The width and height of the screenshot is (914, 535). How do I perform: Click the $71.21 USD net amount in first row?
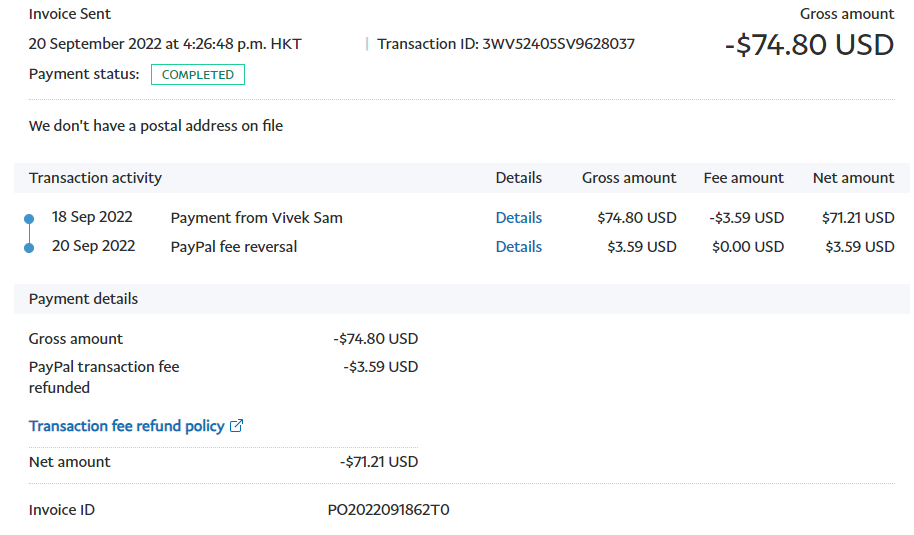[x=857, y=218]
